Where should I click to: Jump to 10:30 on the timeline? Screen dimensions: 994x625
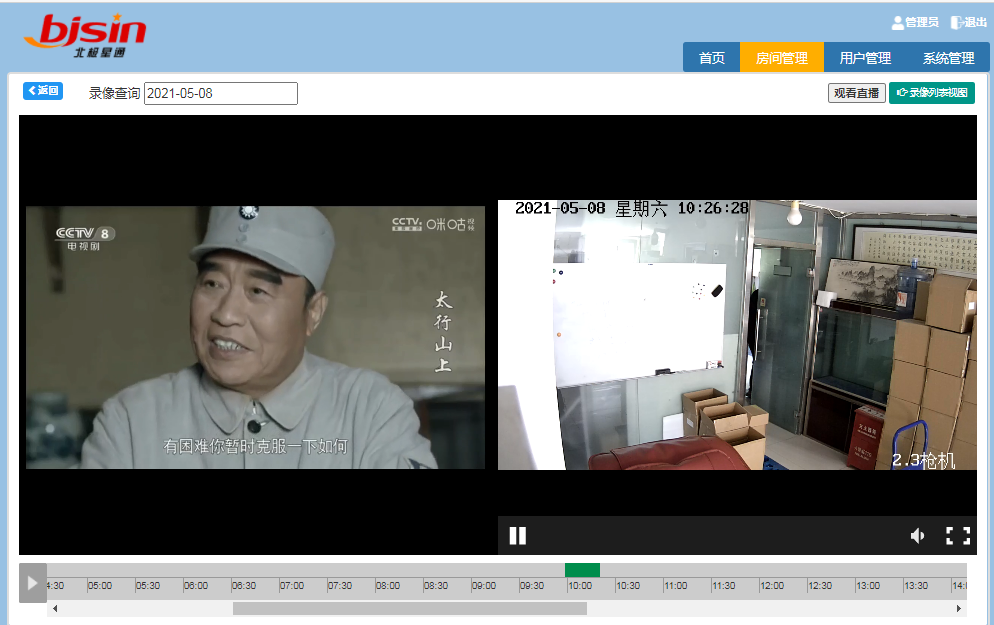tap(628, 586)
